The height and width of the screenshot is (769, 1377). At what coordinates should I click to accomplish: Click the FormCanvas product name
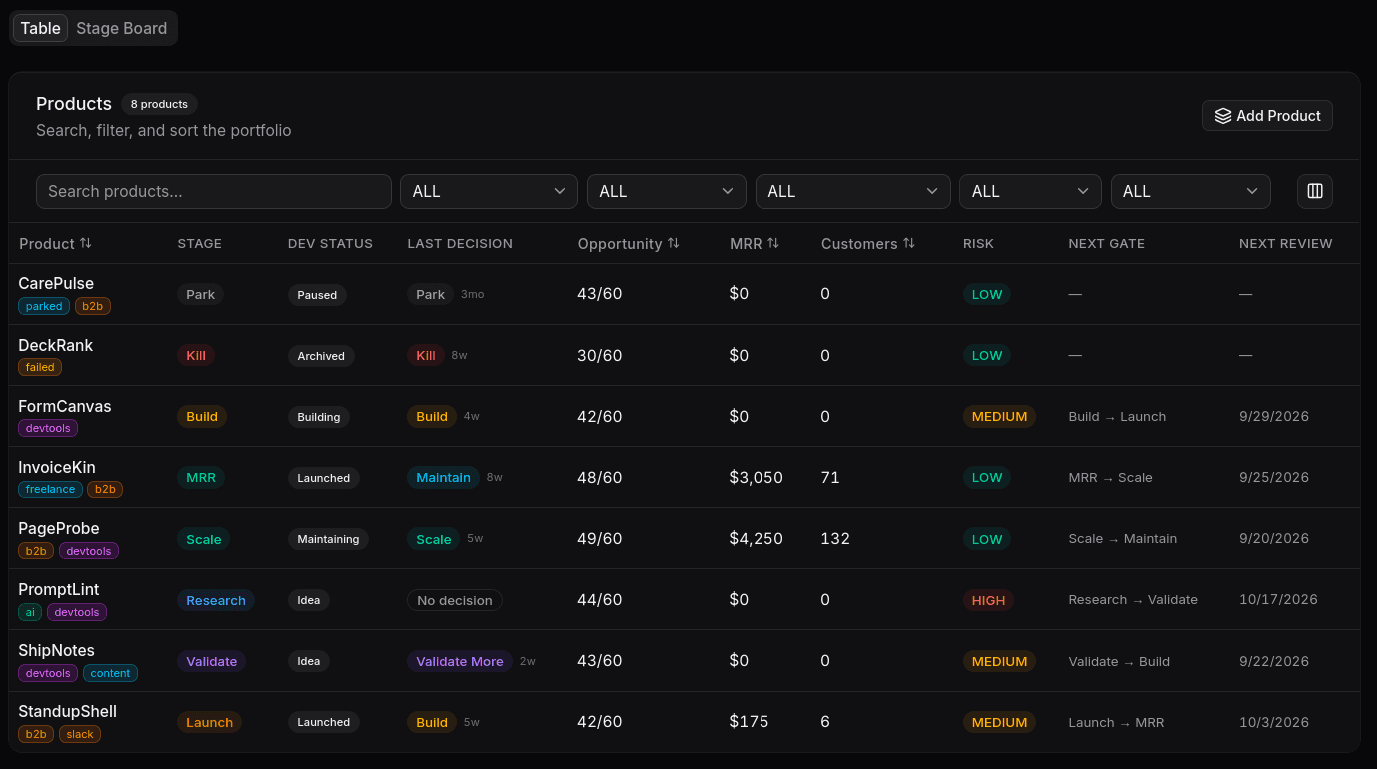[x=65, y=406]
